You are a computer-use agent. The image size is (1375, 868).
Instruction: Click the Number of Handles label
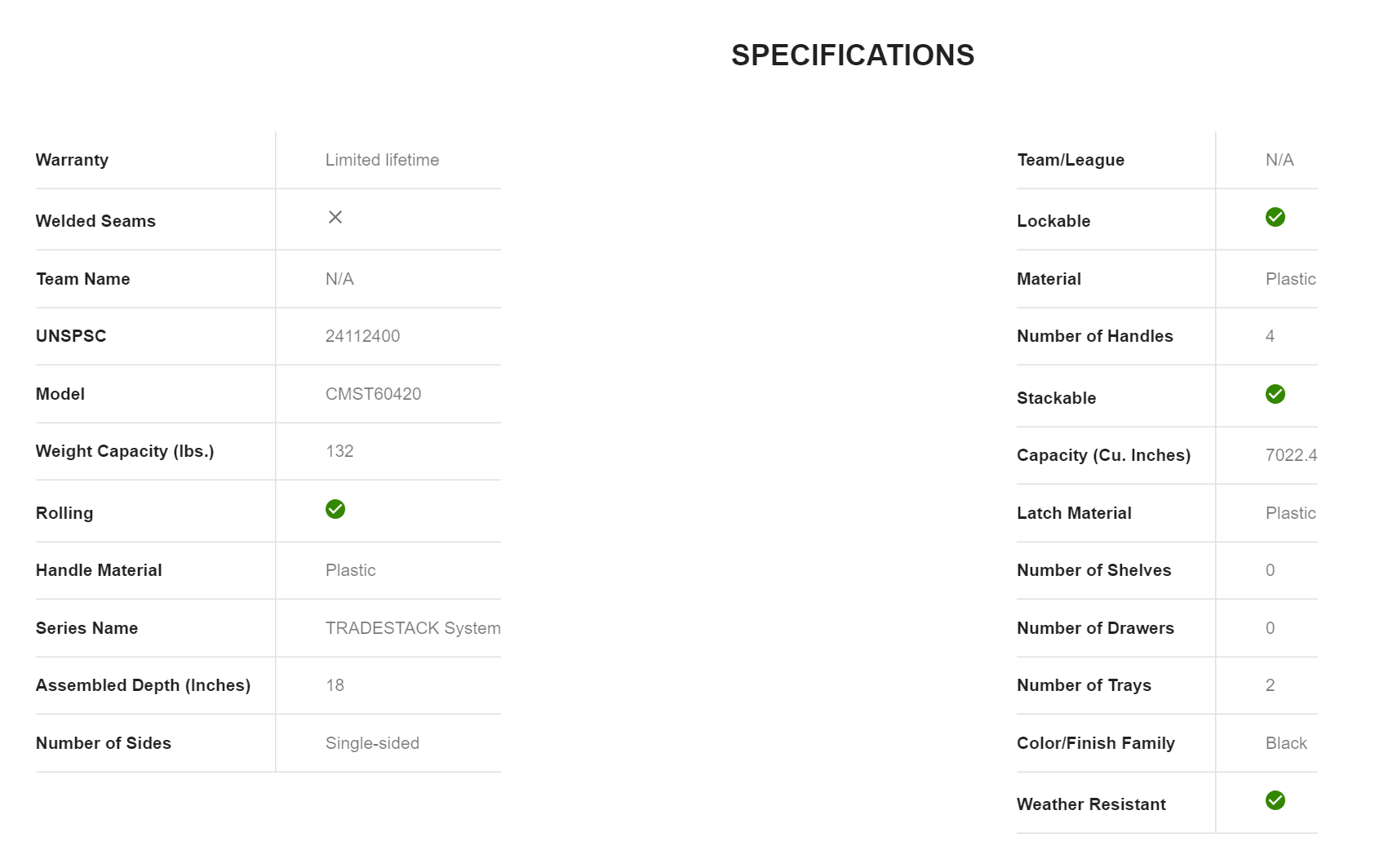(1094, 336)
